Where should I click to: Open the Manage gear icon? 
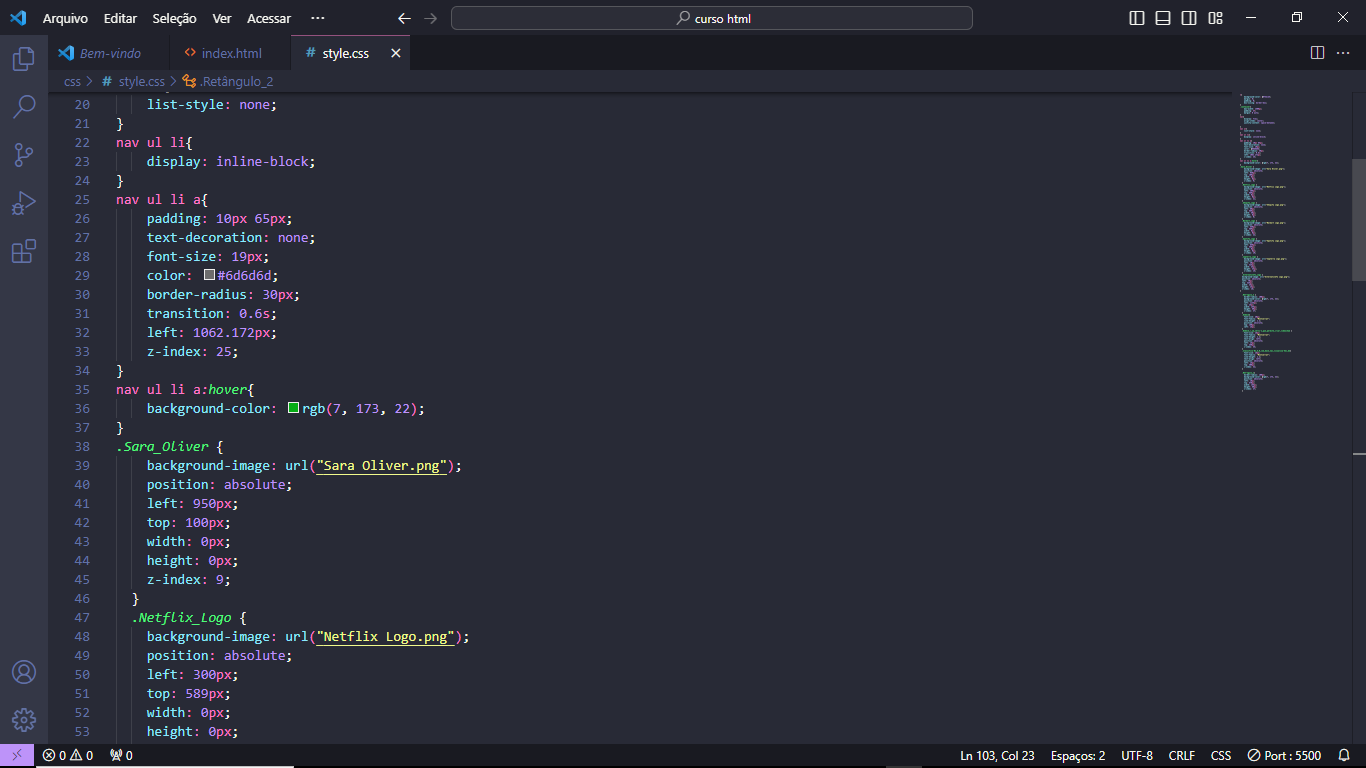tap(24, 720)
